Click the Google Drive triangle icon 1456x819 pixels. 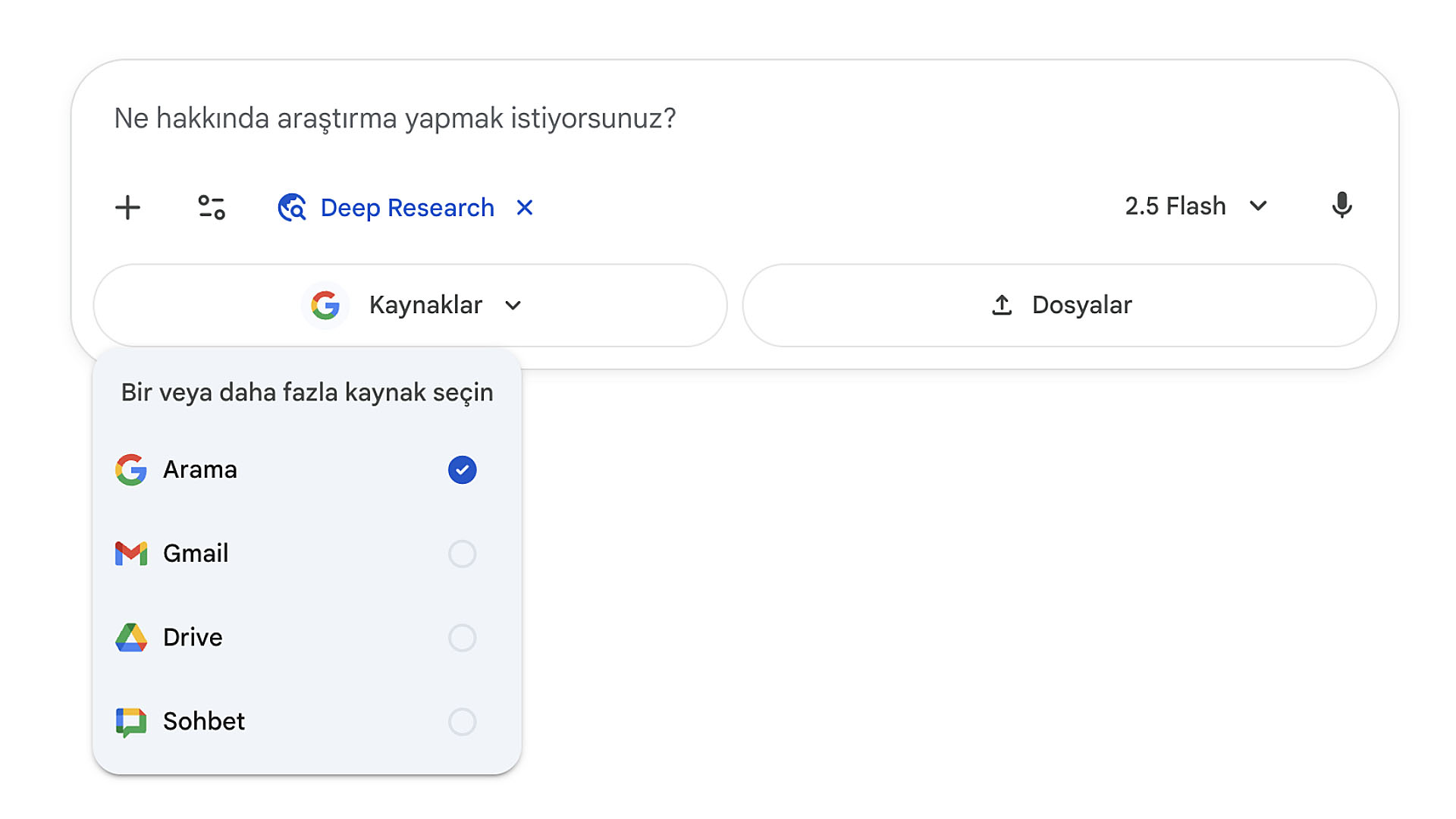pyautogui.click(x=131, y=638)
